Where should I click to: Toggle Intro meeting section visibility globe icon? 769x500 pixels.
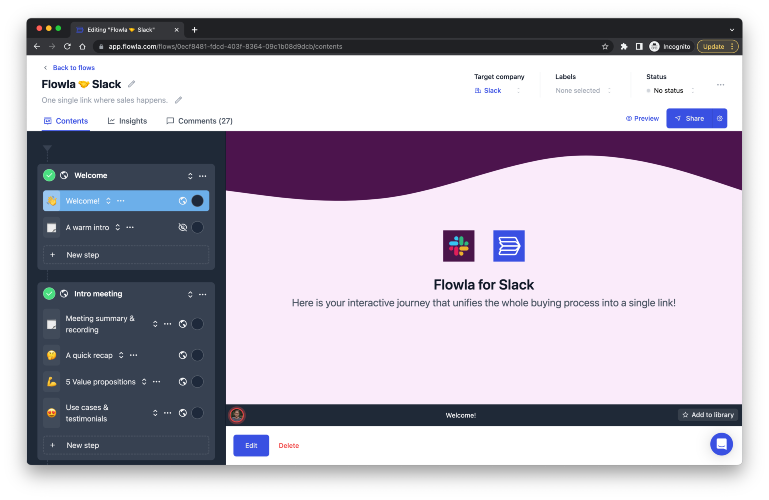click(x=64, y=294)
